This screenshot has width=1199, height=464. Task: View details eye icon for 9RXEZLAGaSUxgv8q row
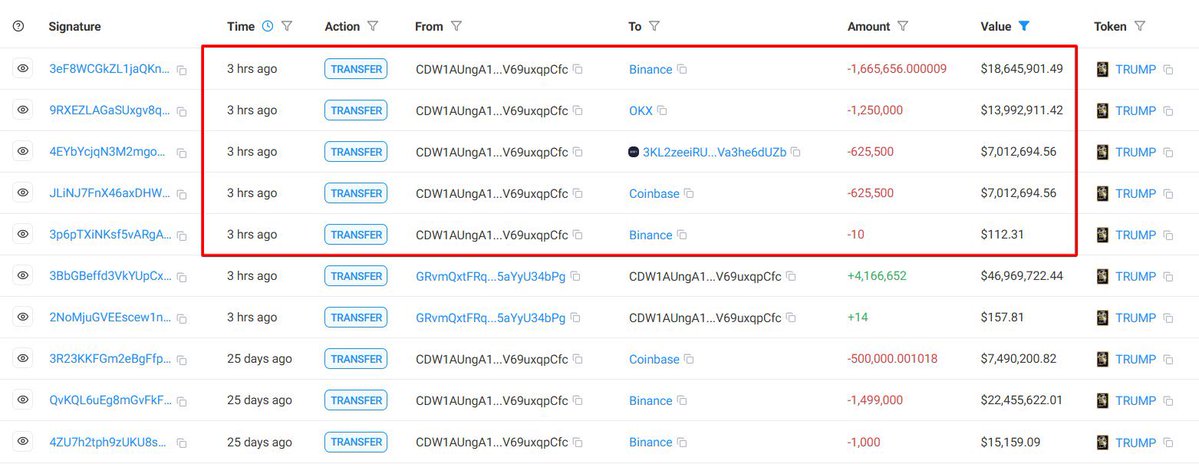(23, 110)
